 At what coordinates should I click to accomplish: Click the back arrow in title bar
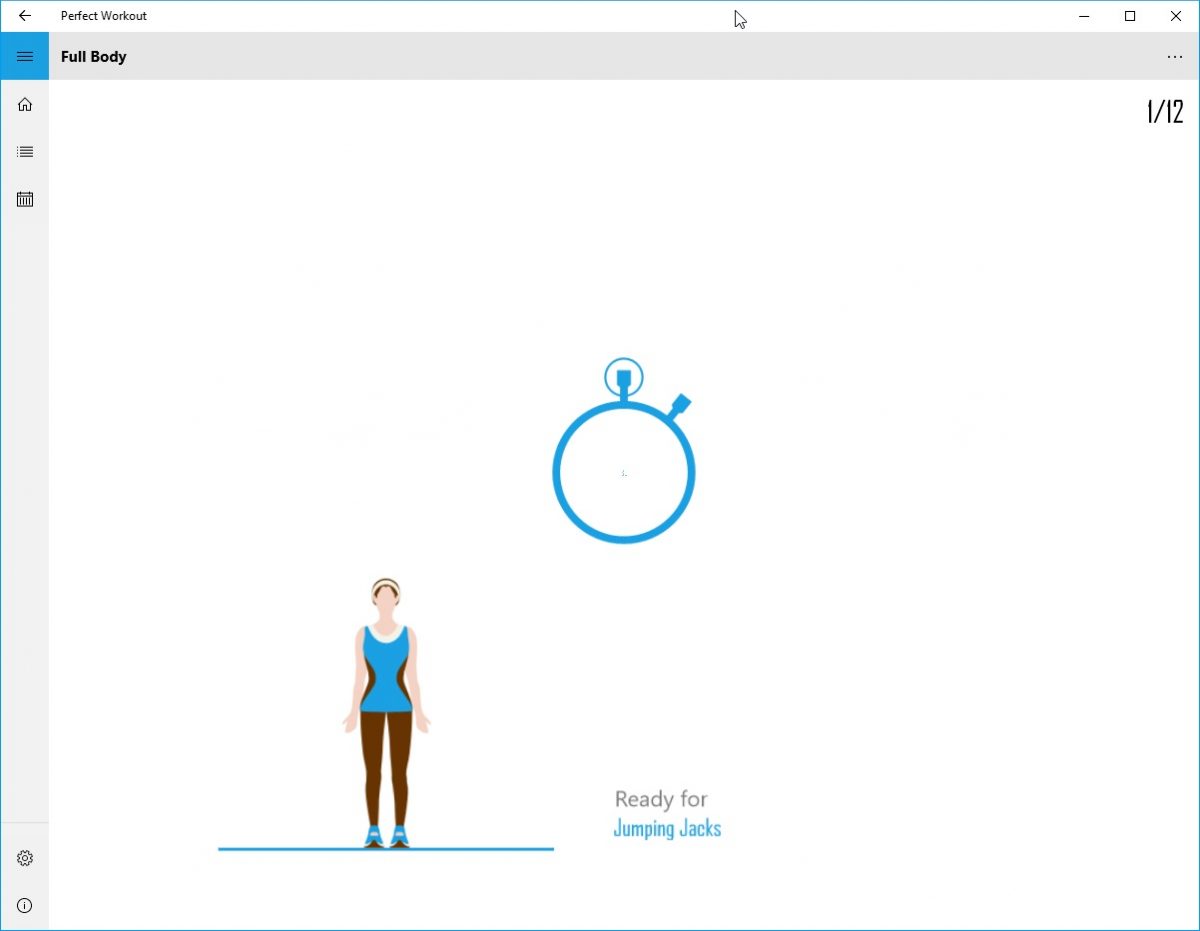[x=24, y=16]
